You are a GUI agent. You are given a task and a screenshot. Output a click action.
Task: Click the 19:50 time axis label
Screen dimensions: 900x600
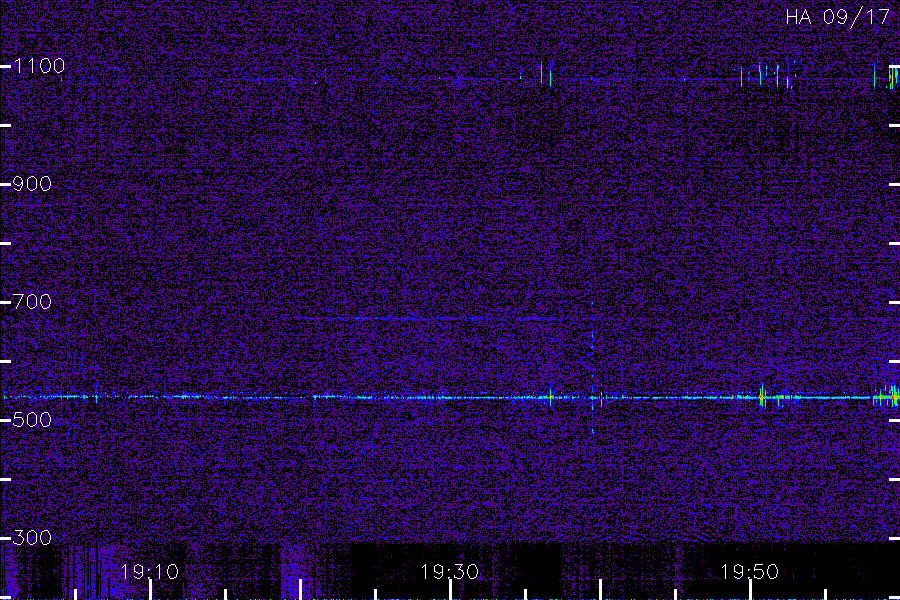[749, 572]
